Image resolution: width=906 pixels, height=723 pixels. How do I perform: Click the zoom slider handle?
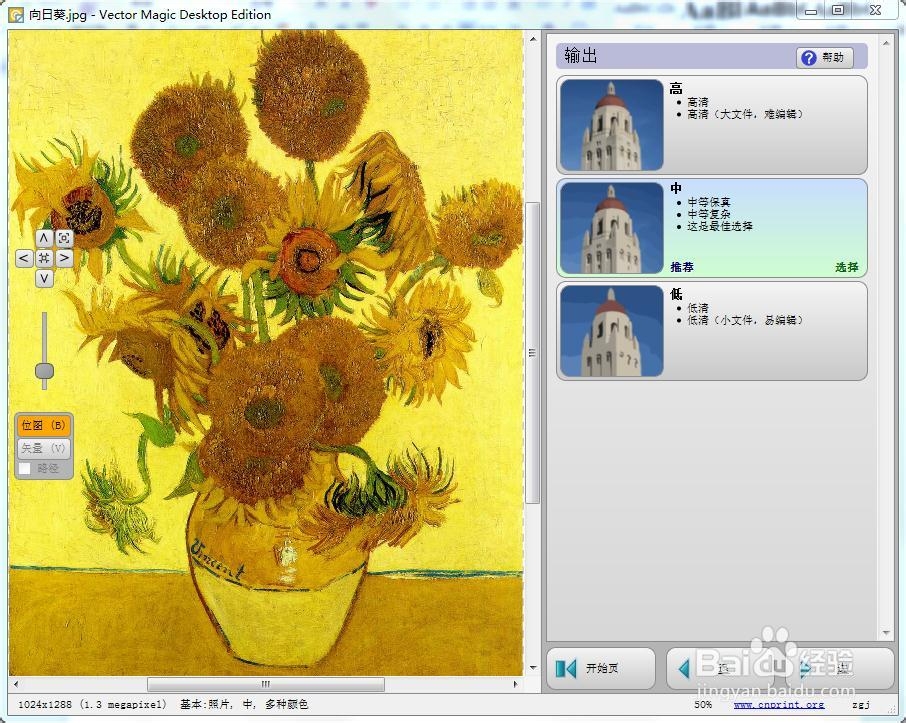click(x=44, y=370)
